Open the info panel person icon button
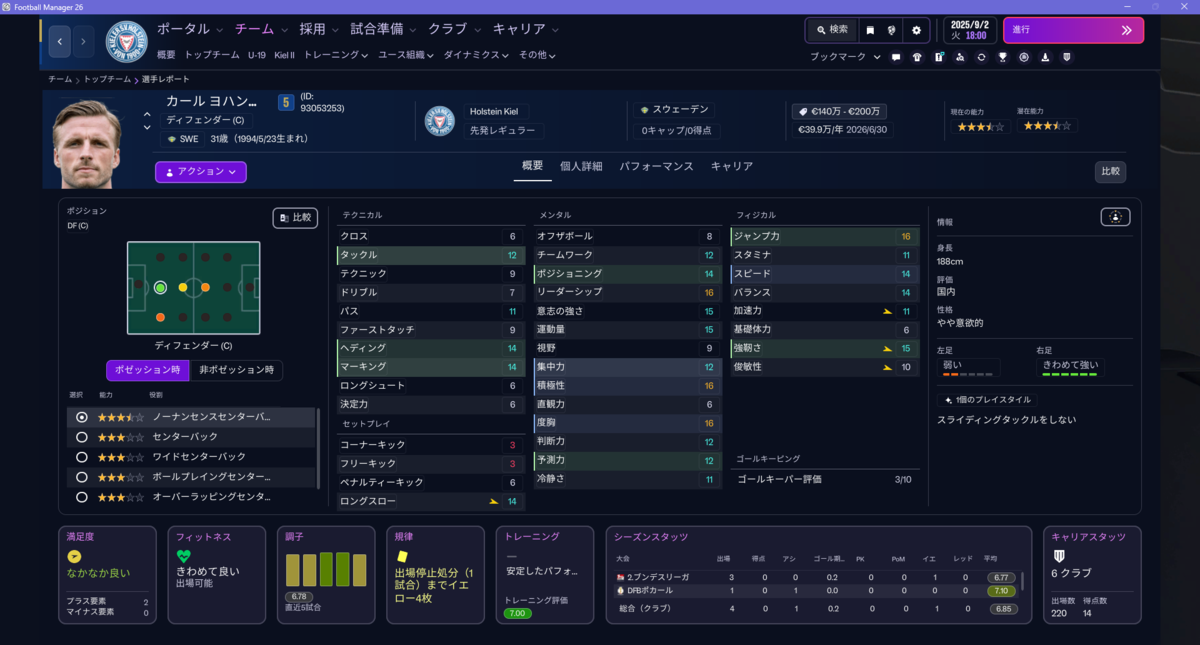This screenshot has width=1200, height=645. pyautogui.click(x=1116, y=217)
